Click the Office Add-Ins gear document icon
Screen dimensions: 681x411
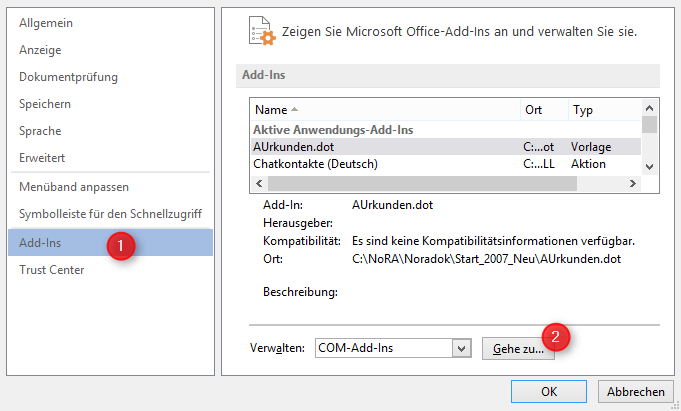(260, 32)
